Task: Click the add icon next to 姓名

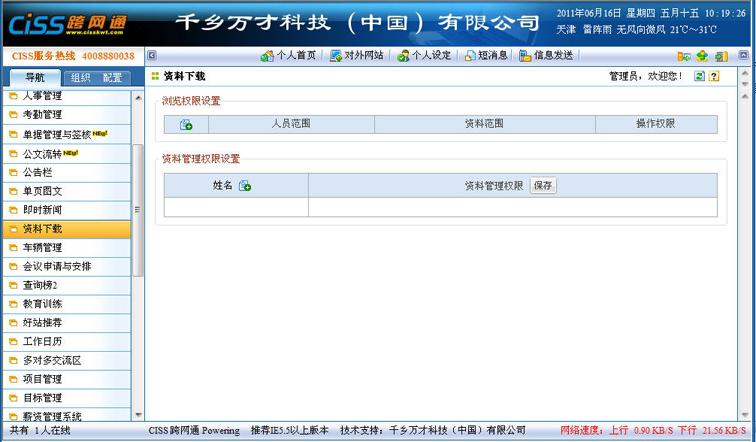Action: coord(245,186)
